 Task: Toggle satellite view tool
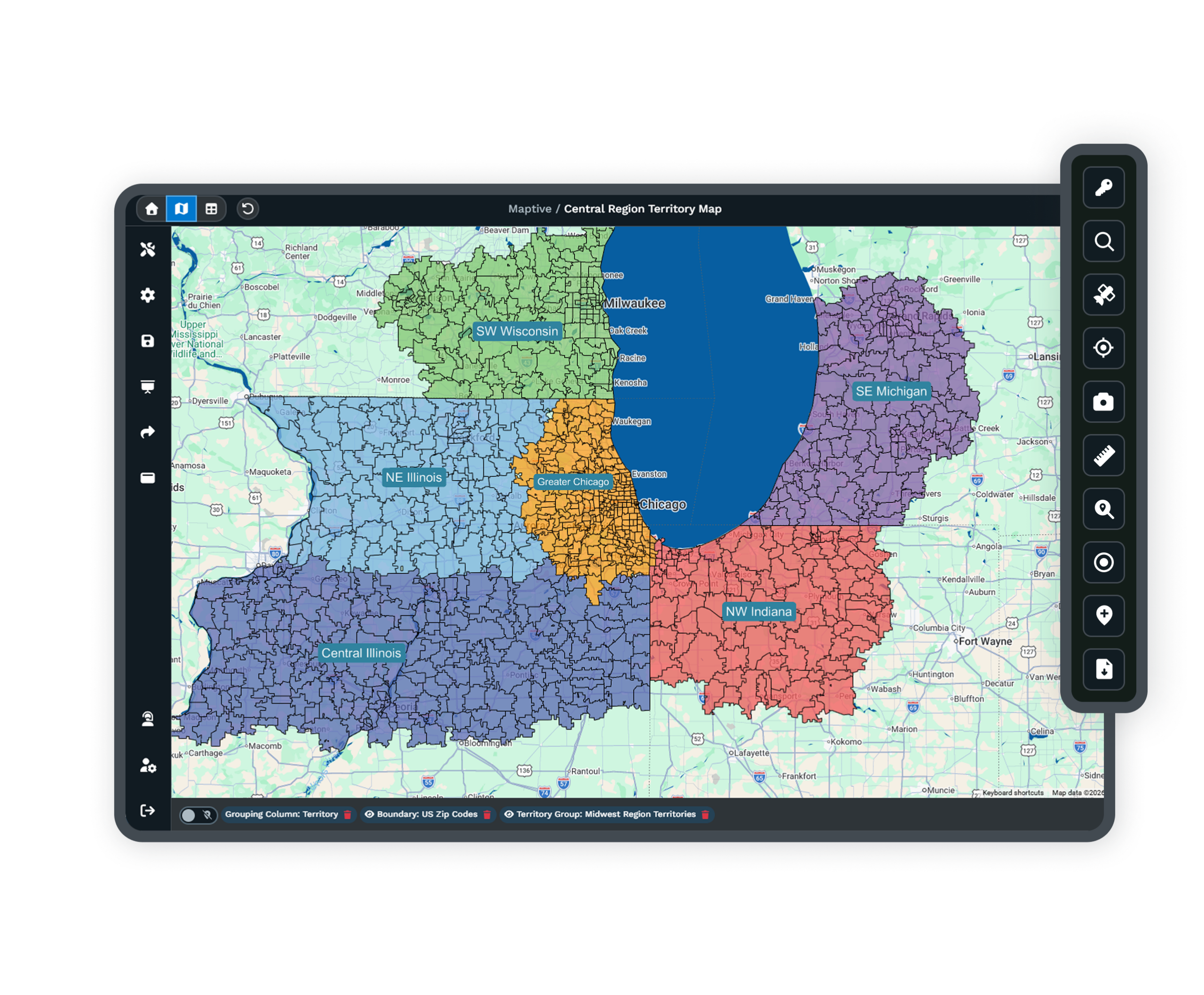1104,295
